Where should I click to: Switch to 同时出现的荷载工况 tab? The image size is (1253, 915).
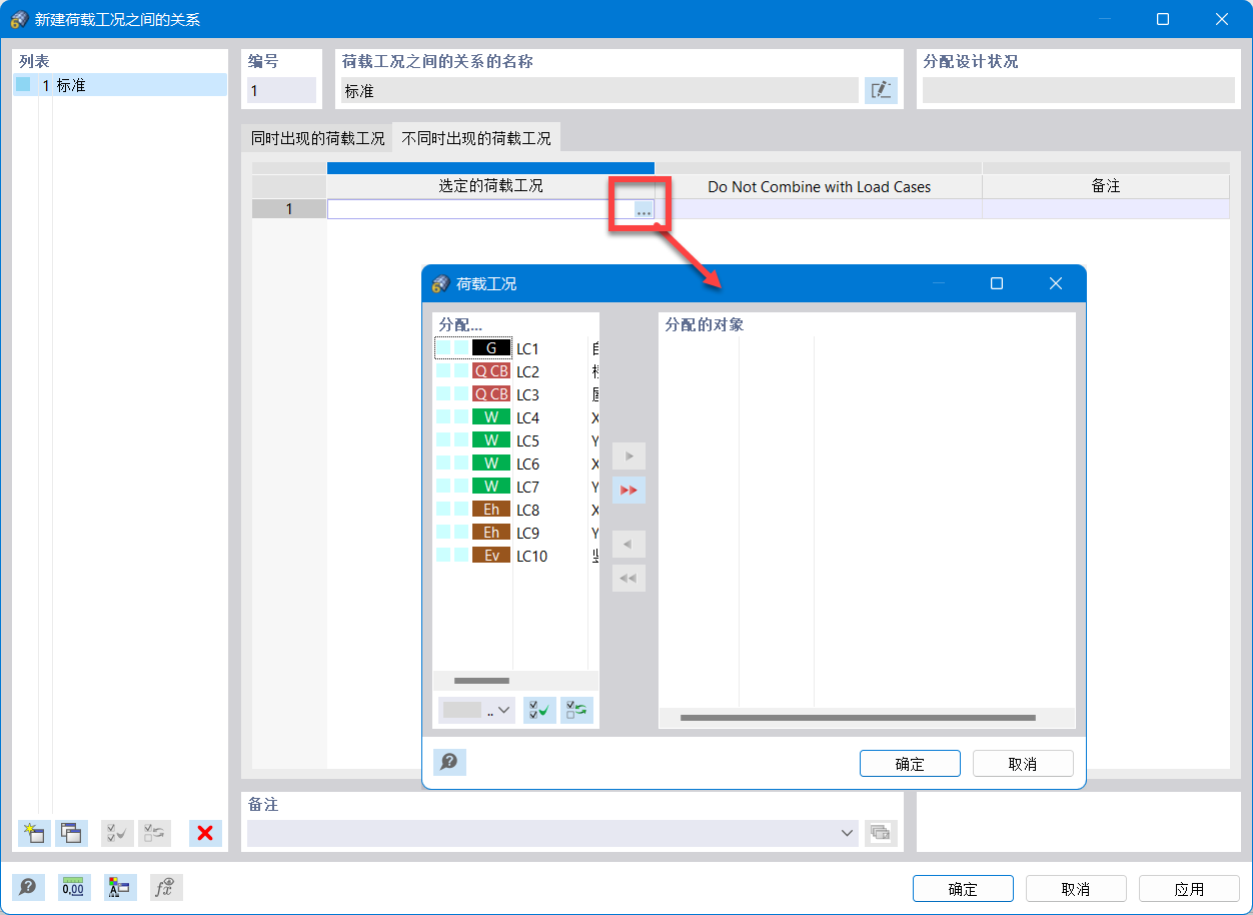[x=318, y=138]
